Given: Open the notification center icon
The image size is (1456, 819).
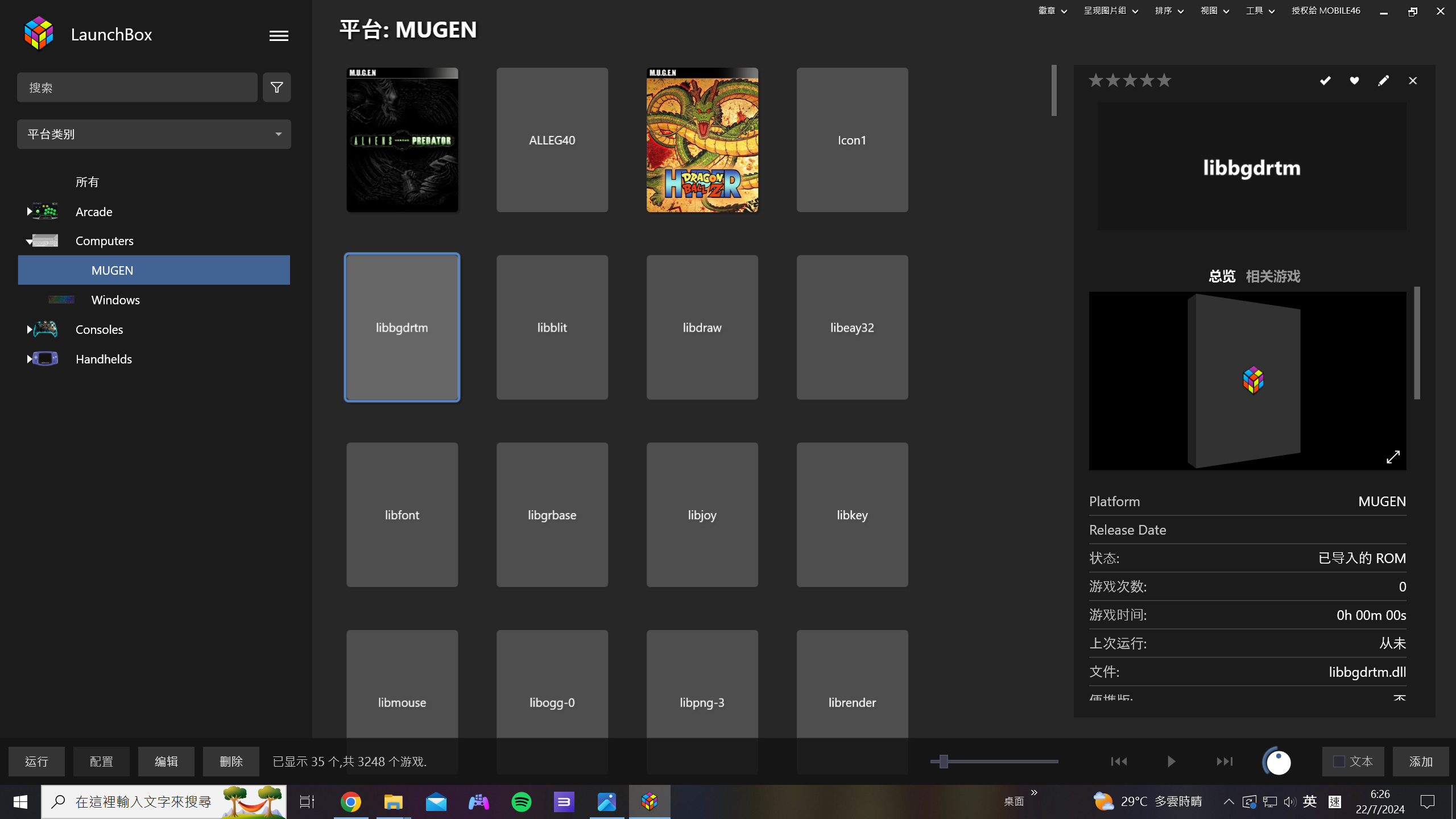Looking at the screenshot, I should tap(1428, 802).
